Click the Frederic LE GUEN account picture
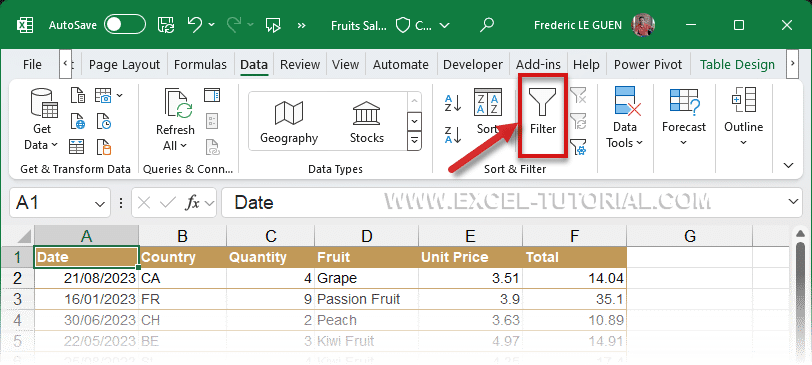This screenshot has height=365, width=812. 643,24
